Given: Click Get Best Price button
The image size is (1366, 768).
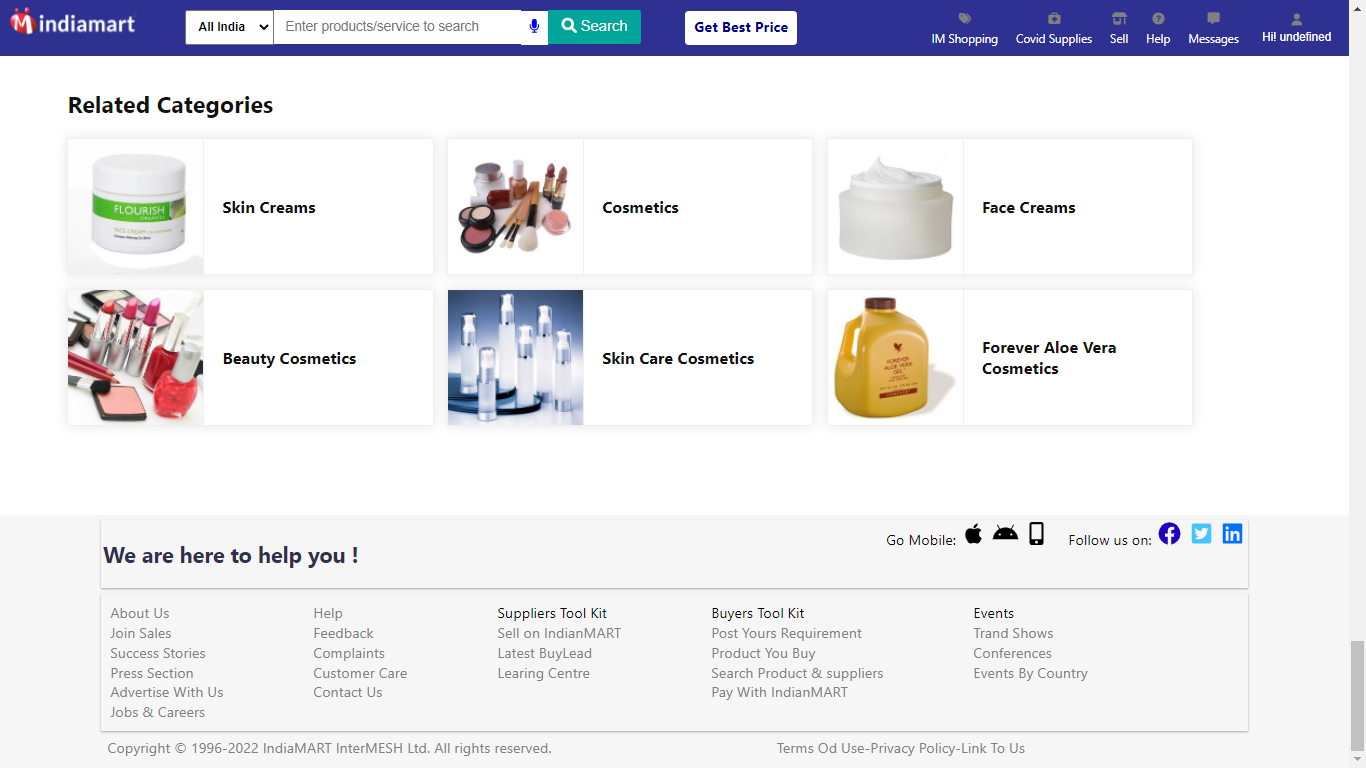Looking at the screenshot, I should [740, 28].
